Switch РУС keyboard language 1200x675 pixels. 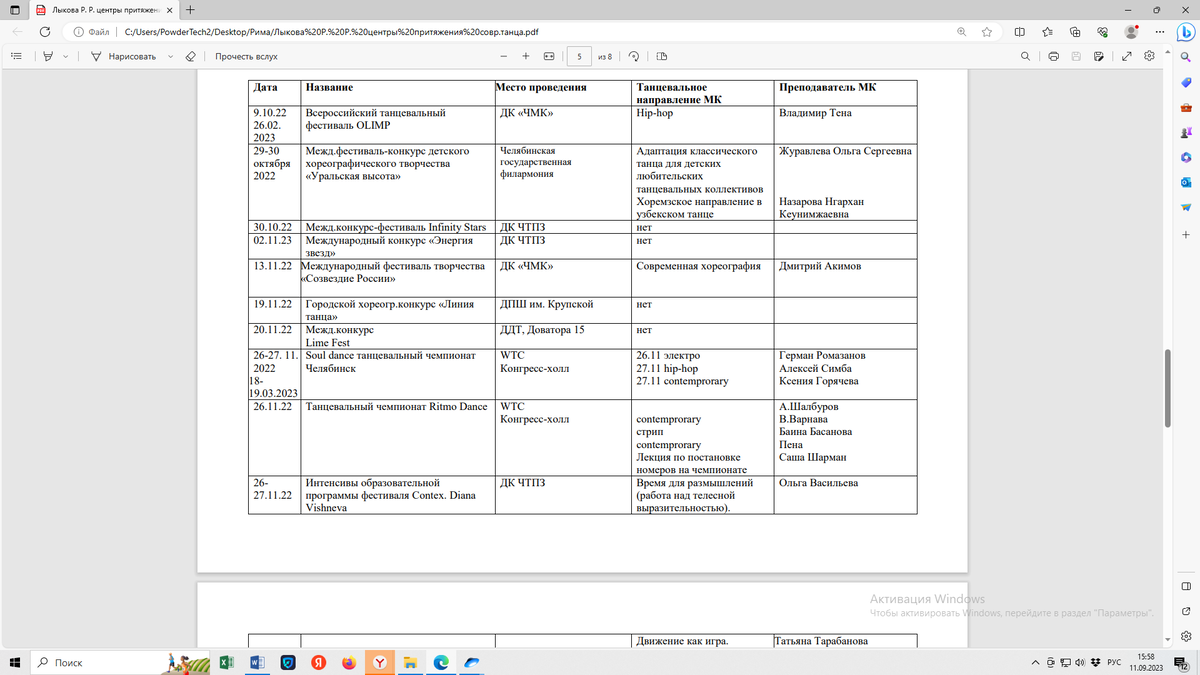(x=1113, y=662)
